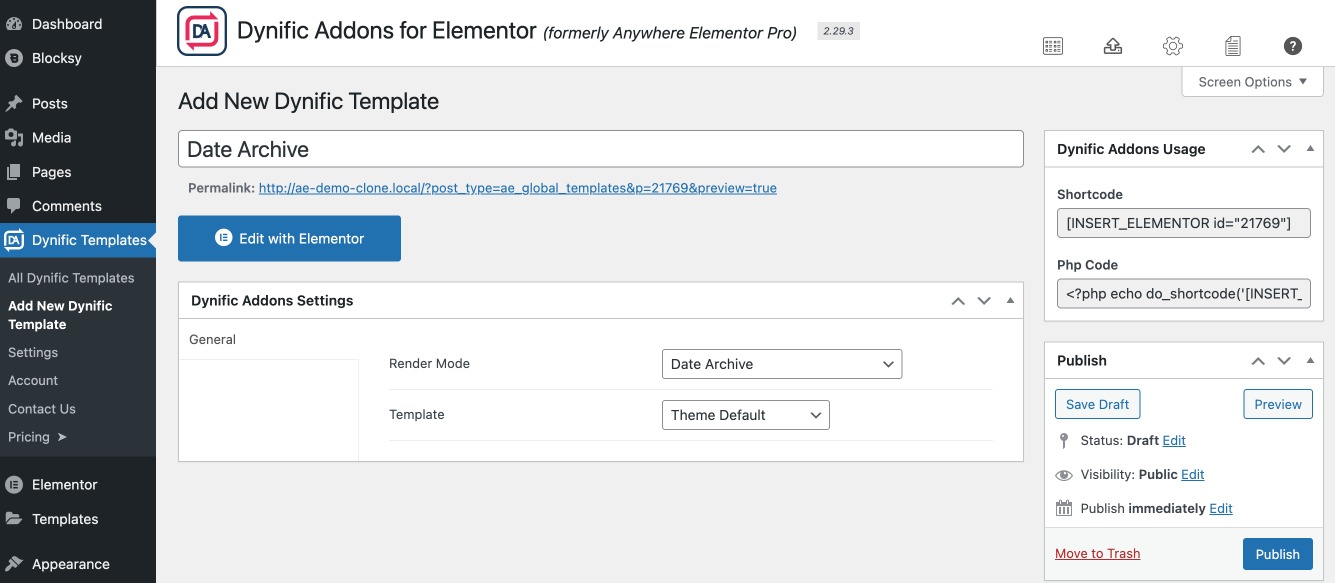1335x583 pixels.
Task: Click the Preview button
Action: (x=1278, y=404)
